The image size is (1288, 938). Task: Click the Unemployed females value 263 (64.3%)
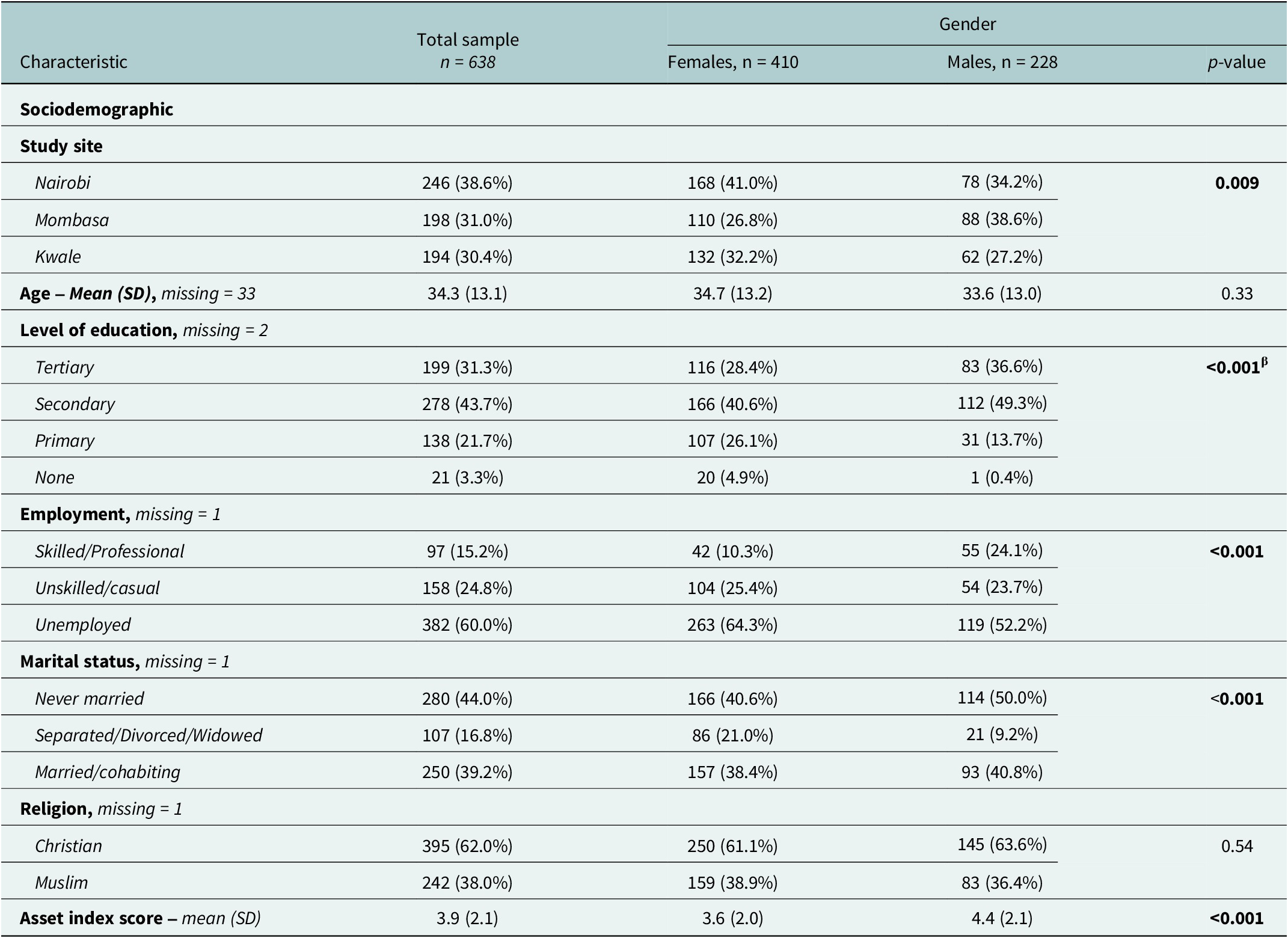[x=732, y=625]
